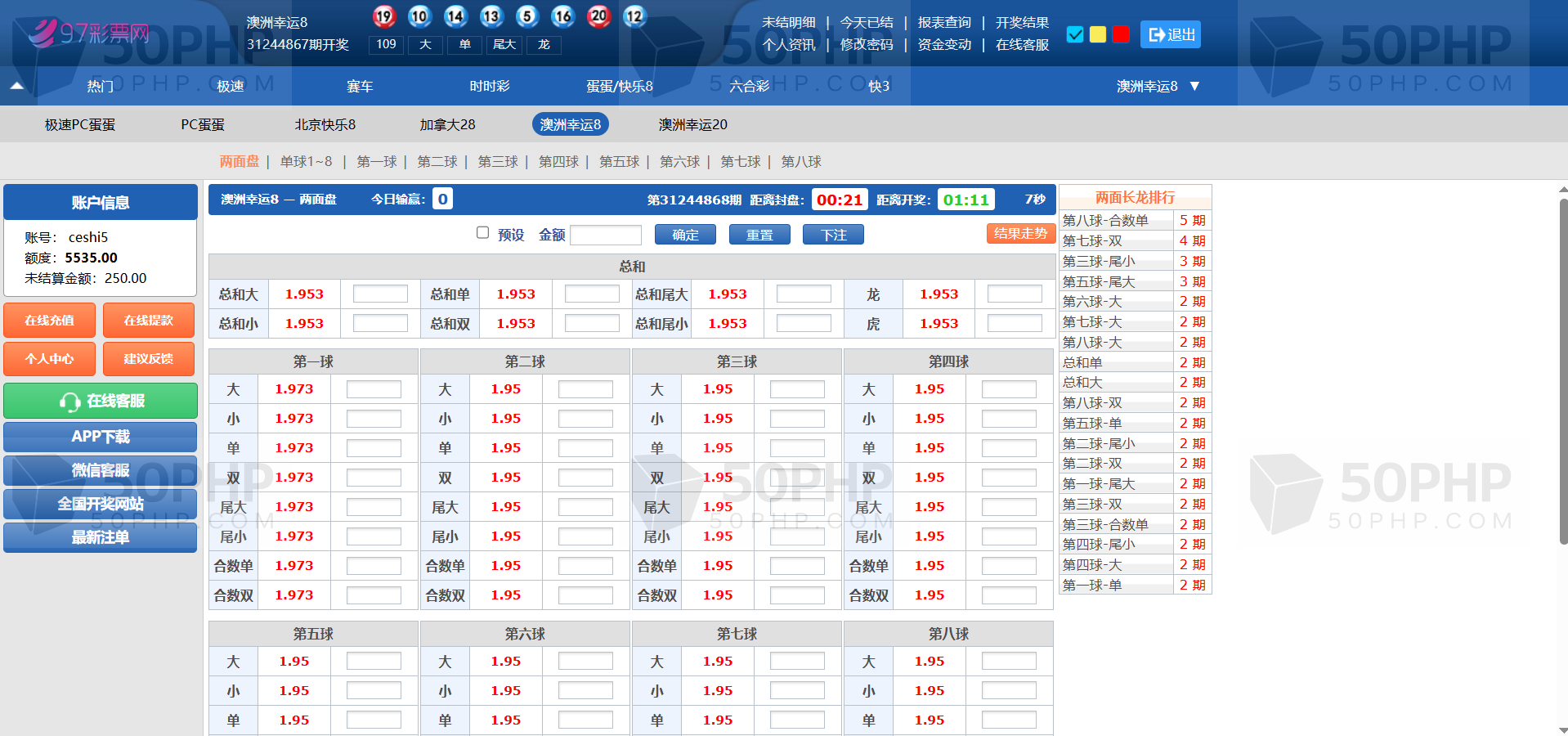Collapse the nav with the up arrow
The width and height of the screenshot is (1568, 736).
click(x=17, y=86)
